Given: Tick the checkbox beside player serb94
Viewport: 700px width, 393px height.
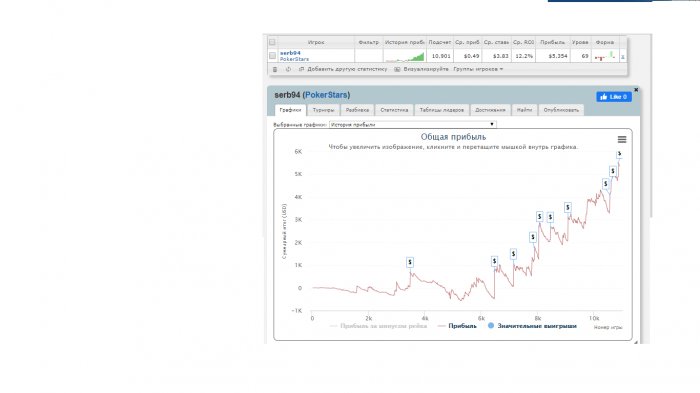Looking at the screenshot, I should pos(272,56).
